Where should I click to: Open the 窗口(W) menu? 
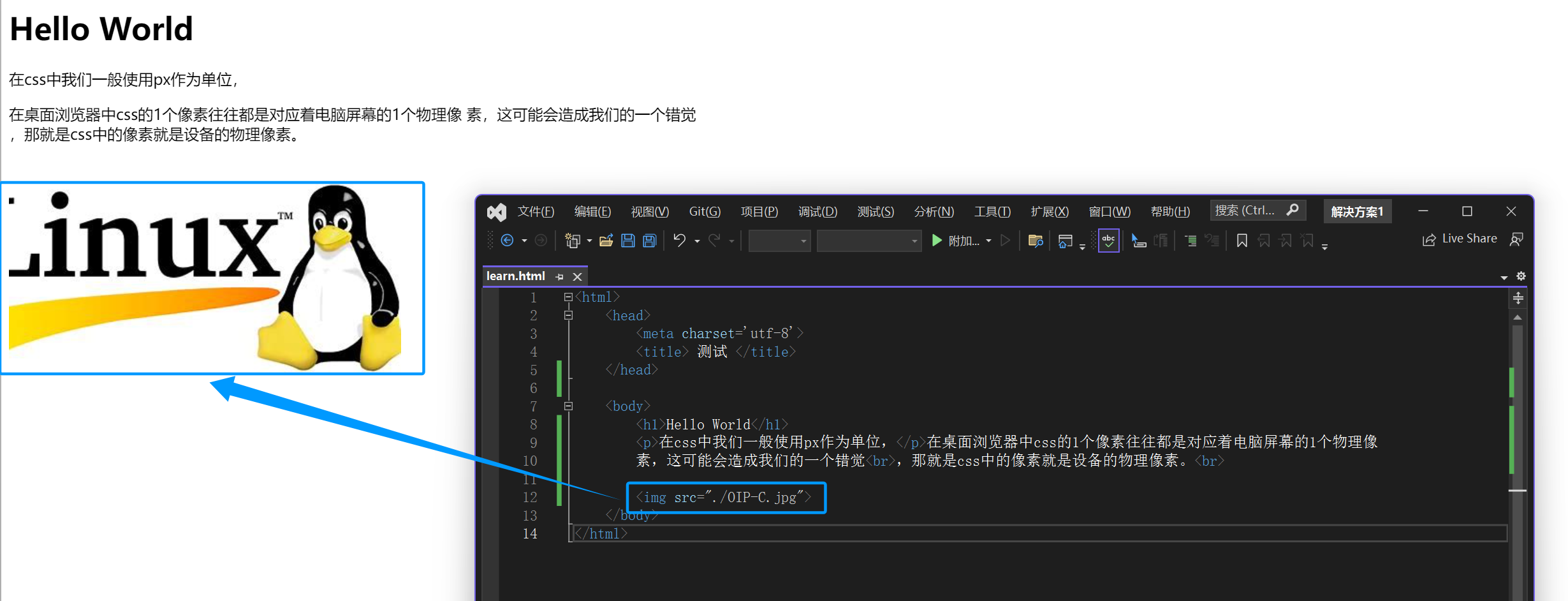1110,211
